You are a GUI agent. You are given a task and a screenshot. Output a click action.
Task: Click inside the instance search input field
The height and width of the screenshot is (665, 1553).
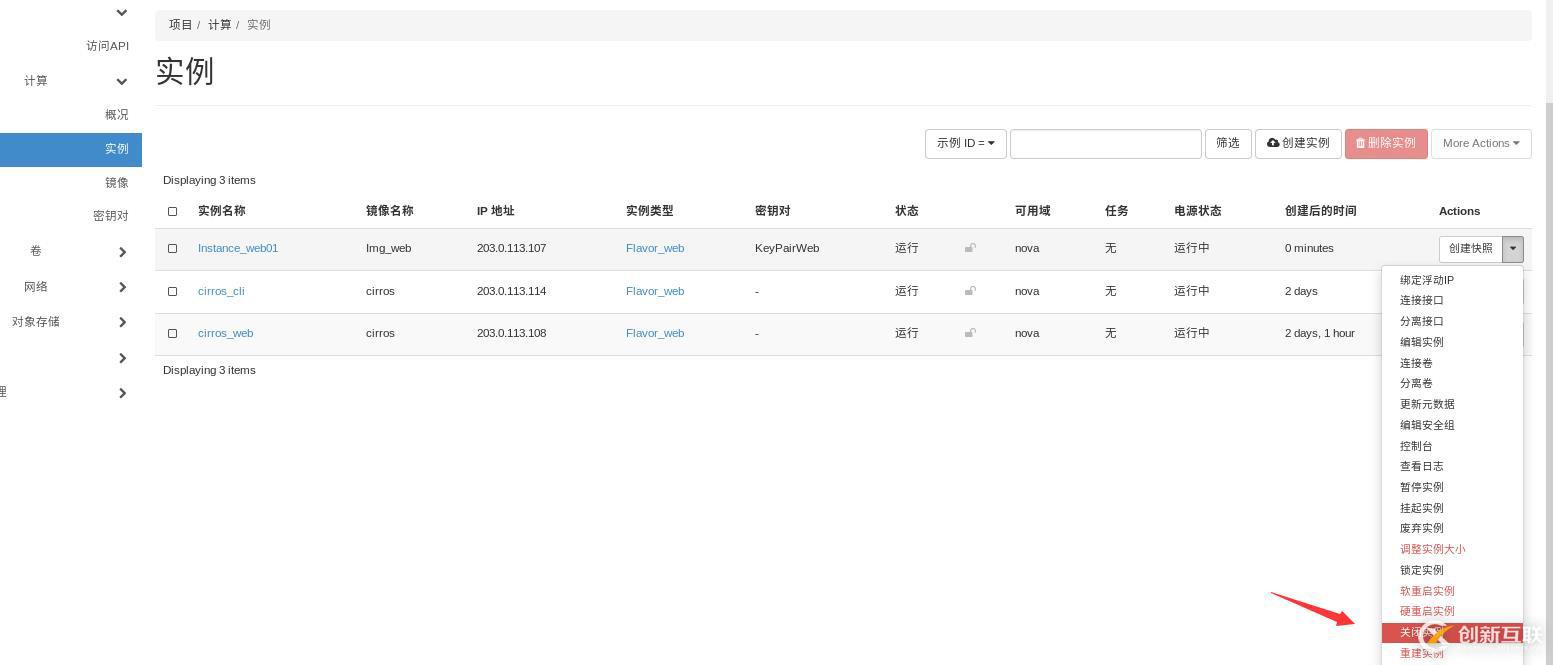(1105, 143)
